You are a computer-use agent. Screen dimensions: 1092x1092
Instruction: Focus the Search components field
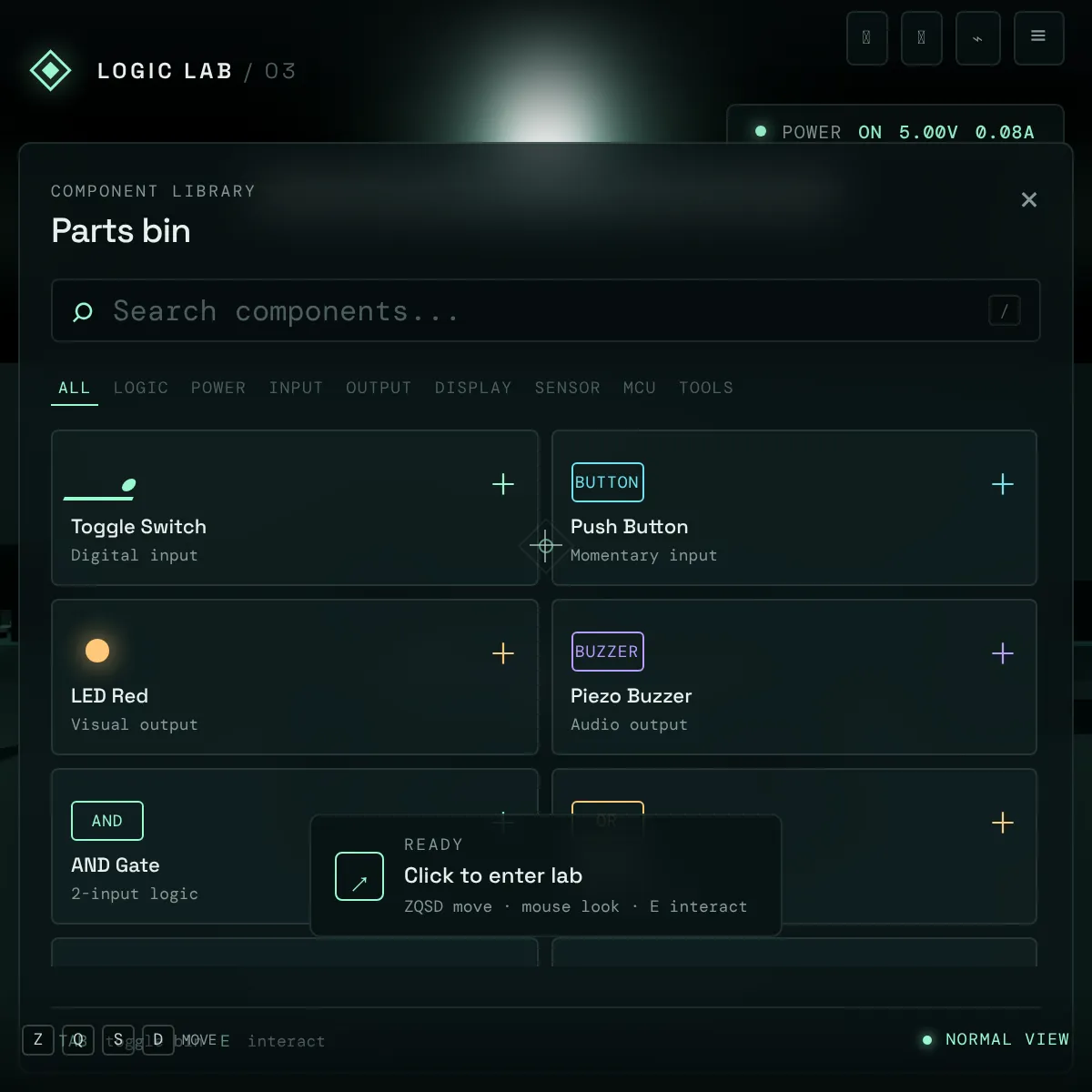click(x=546, y=310)
